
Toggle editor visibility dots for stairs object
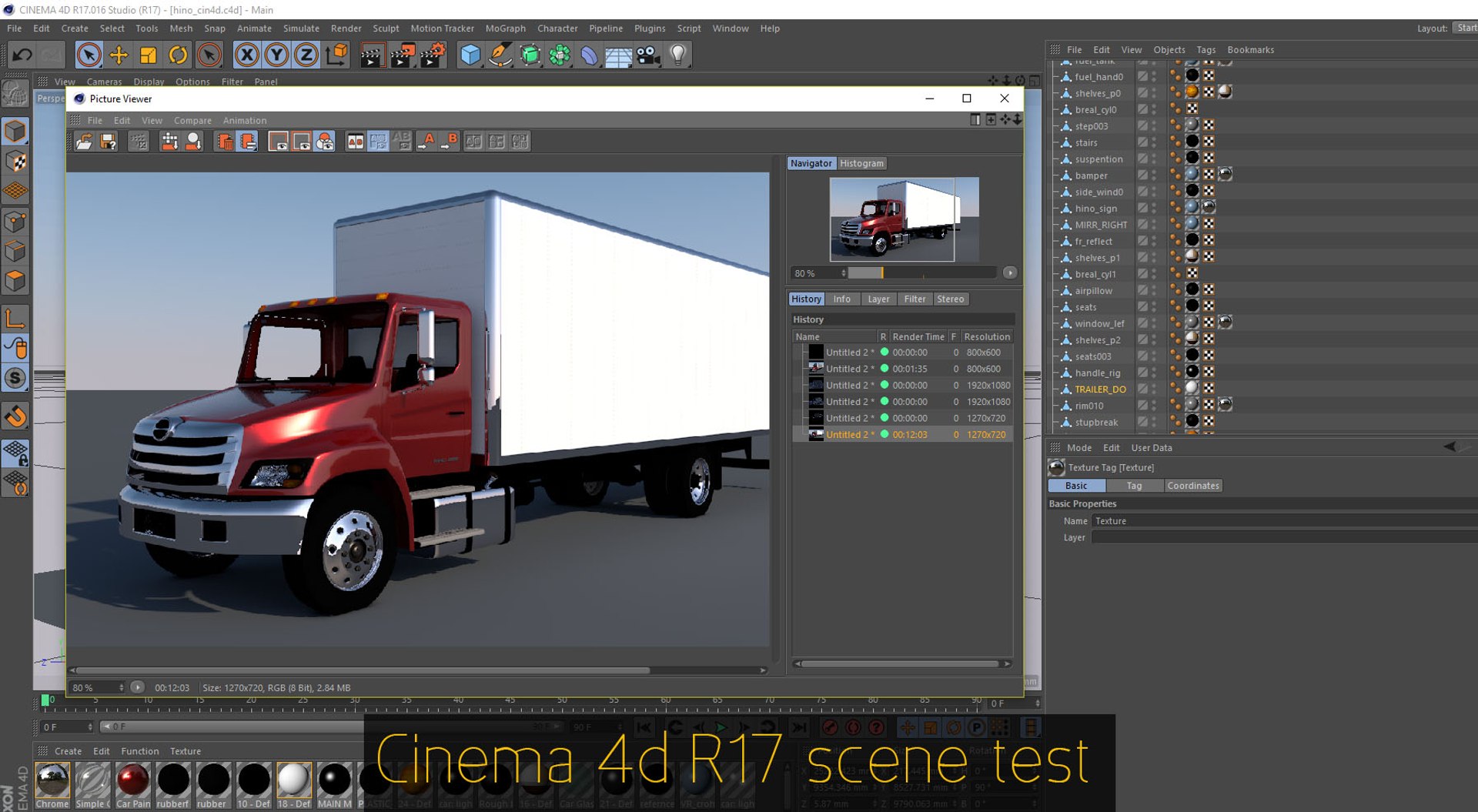pos(1154,142)
